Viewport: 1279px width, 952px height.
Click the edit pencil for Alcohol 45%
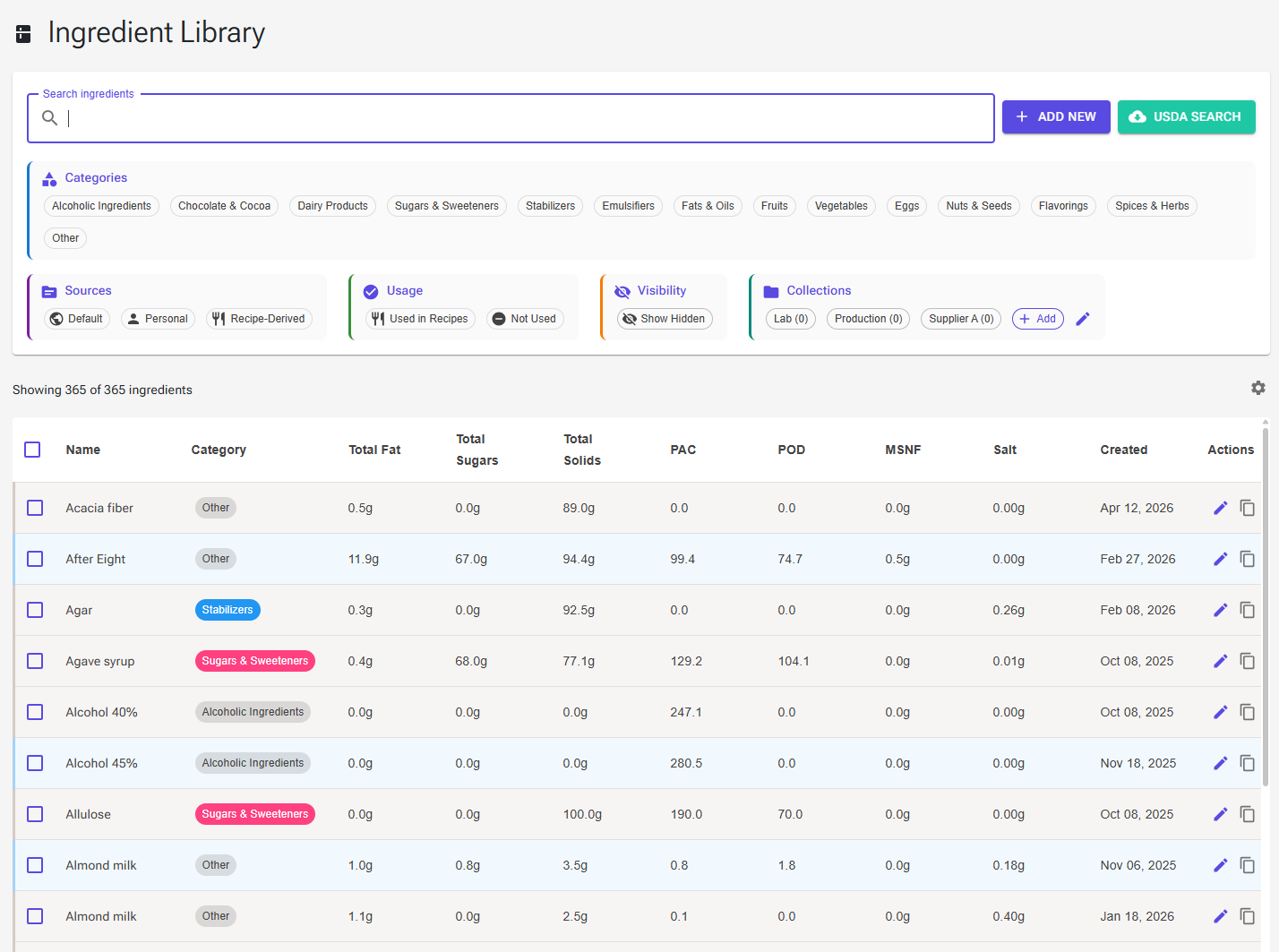(x=1220, y=763)
